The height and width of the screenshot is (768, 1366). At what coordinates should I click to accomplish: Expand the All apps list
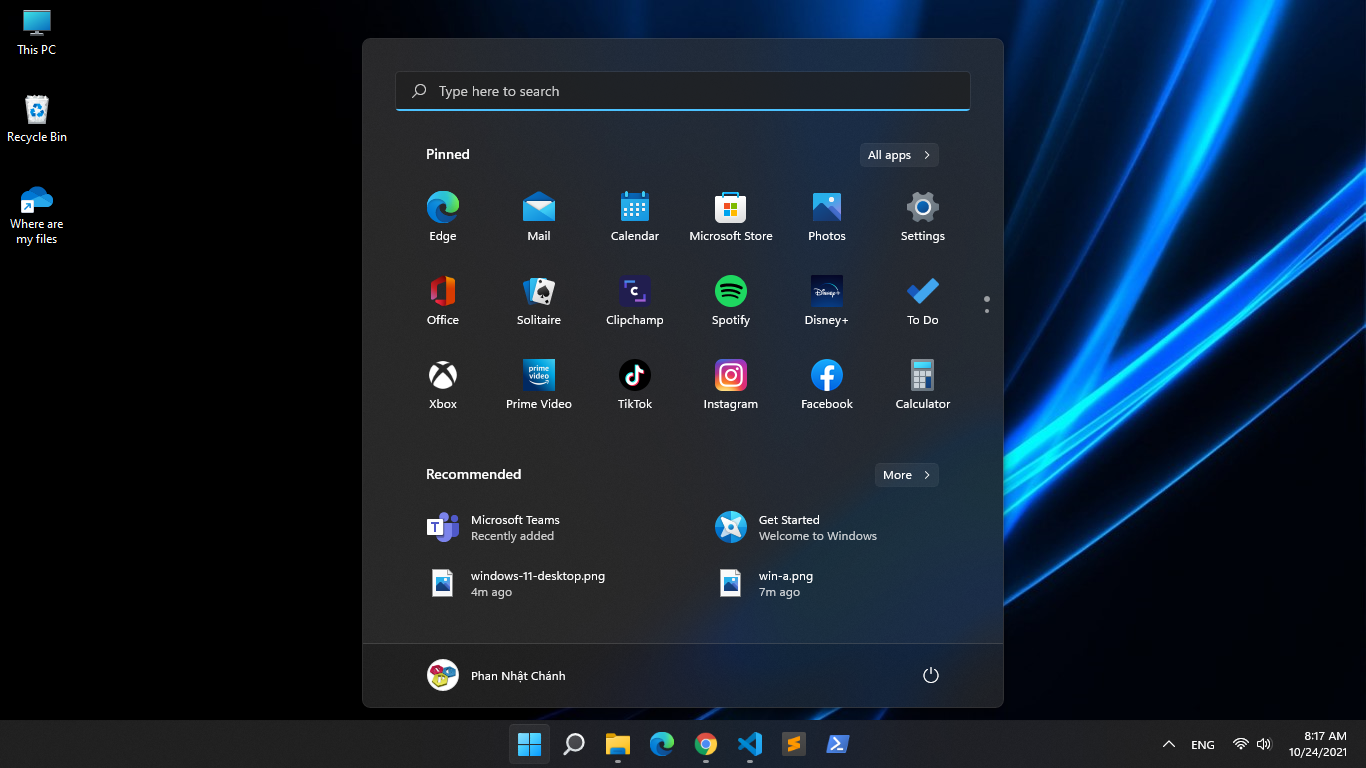point(899,155)
